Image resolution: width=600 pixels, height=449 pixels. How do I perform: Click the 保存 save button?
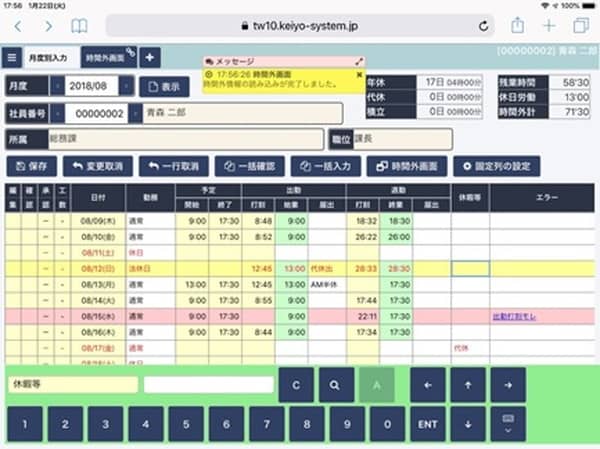pos(31,166)
